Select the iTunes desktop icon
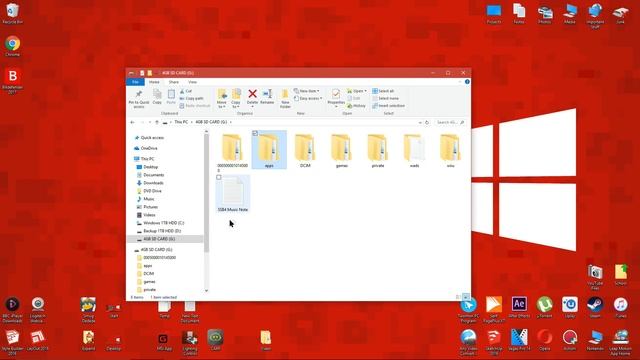Screen dimensions: 640x360 [x=620, y=307]
